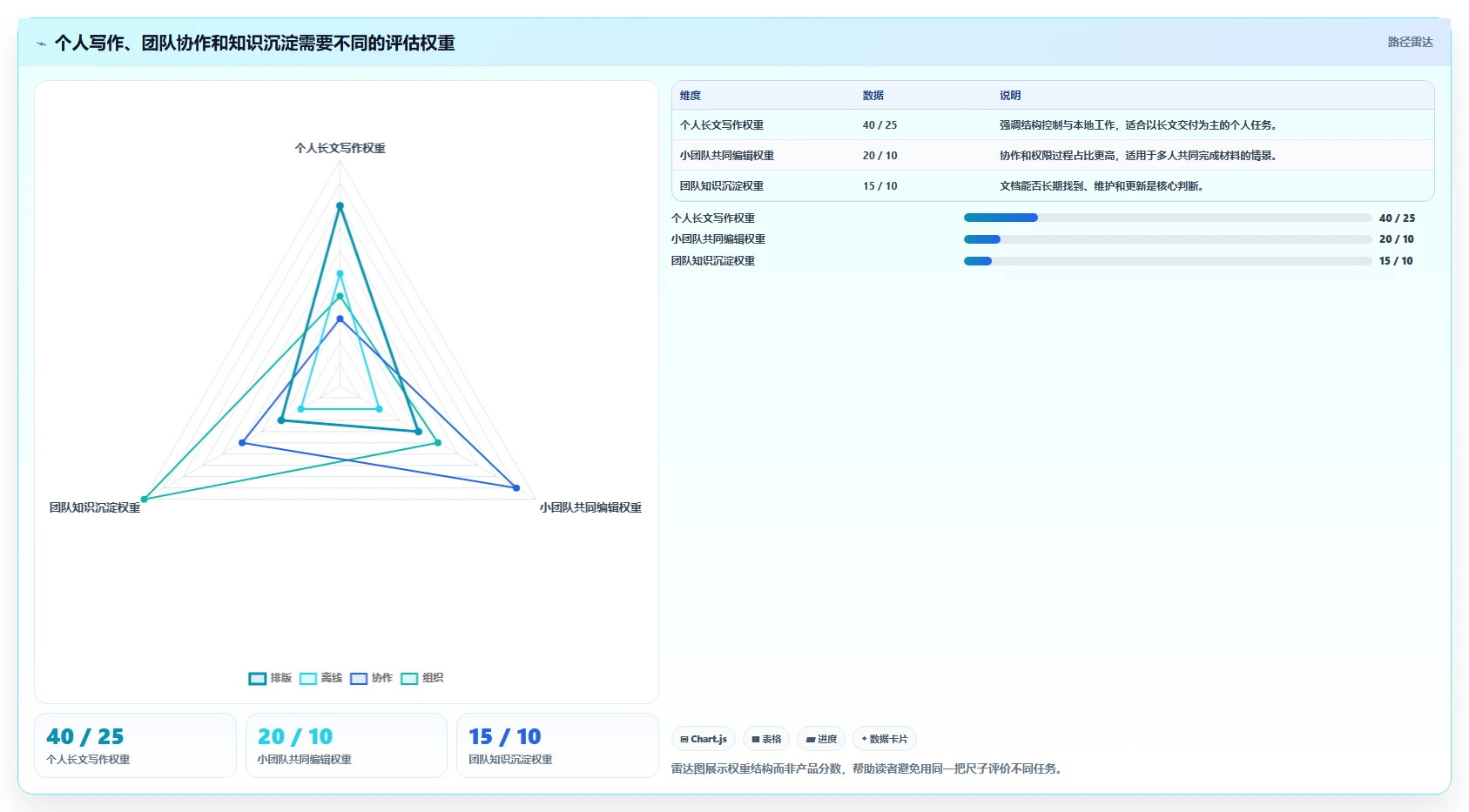Click the 团队知识沉淀权重 progress bar
This screenshot has width=1469, height=812.
[1168, 261]
